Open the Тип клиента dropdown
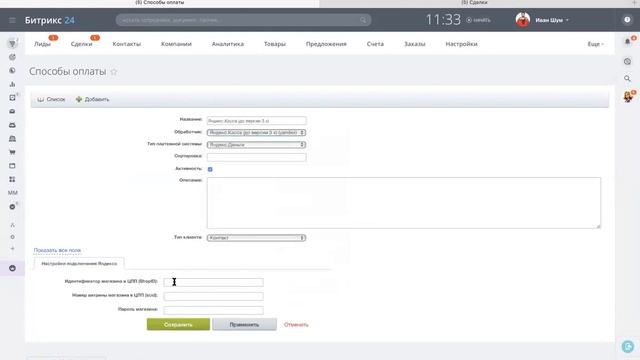Image resolution: width=640 pixels, height=360 pixels. click(x=256, y=238)
